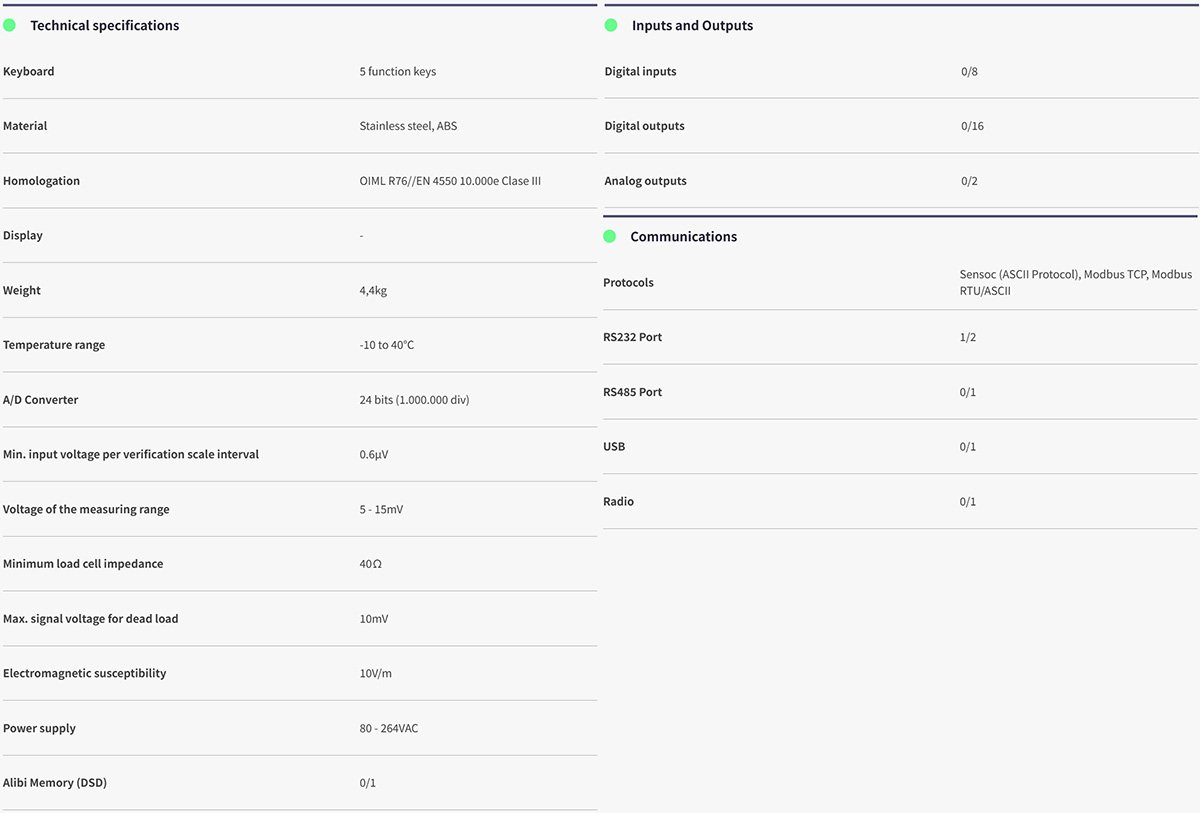Select the RS485 Port 0/1 value
Viewport: 1200px width, 813px height.
click(x=967, y=392)
